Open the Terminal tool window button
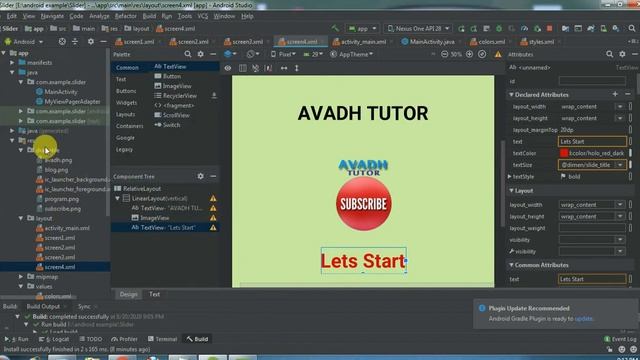The height and width of the screenshot is (360, 640). [162, 339]
